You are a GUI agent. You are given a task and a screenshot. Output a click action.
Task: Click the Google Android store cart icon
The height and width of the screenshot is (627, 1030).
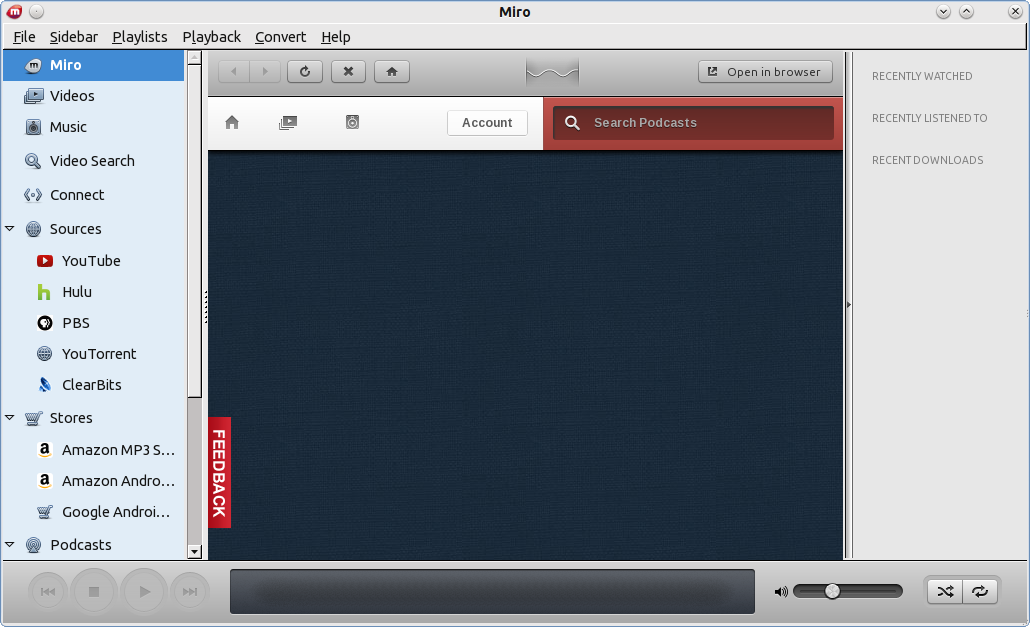(x=45, y=511)
